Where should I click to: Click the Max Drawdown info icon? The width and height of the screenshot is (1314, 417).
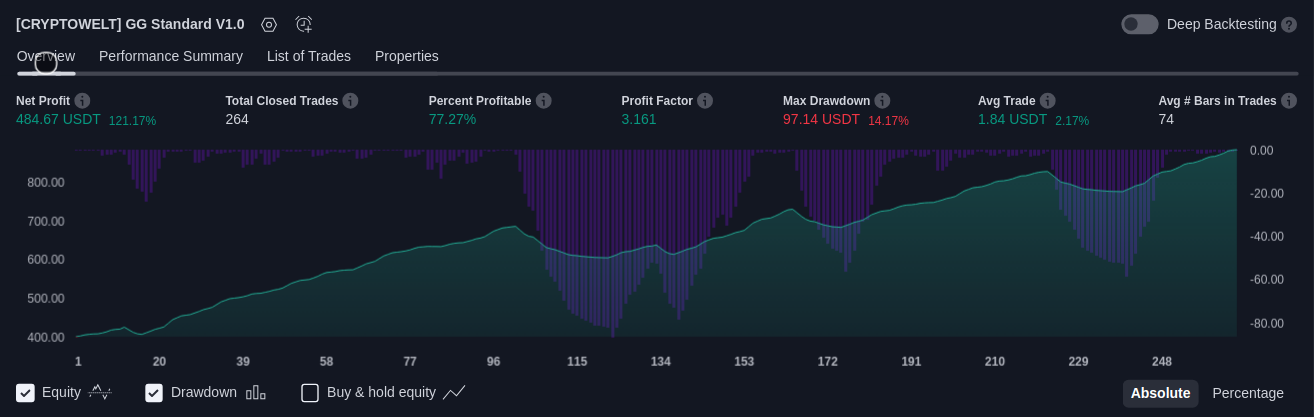pyautogui.click(x=882, y=101)
